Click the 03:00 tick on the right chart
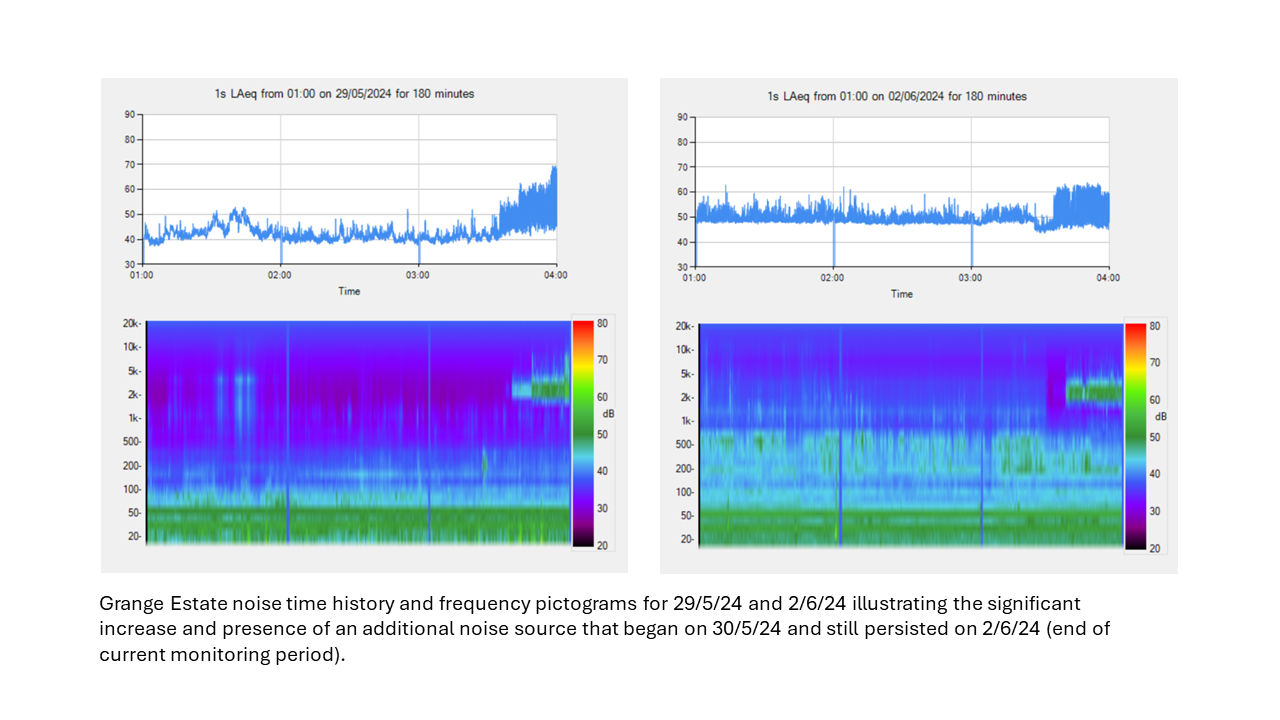This screenshot has height=720, width=1280. click(x=970, y=277)
